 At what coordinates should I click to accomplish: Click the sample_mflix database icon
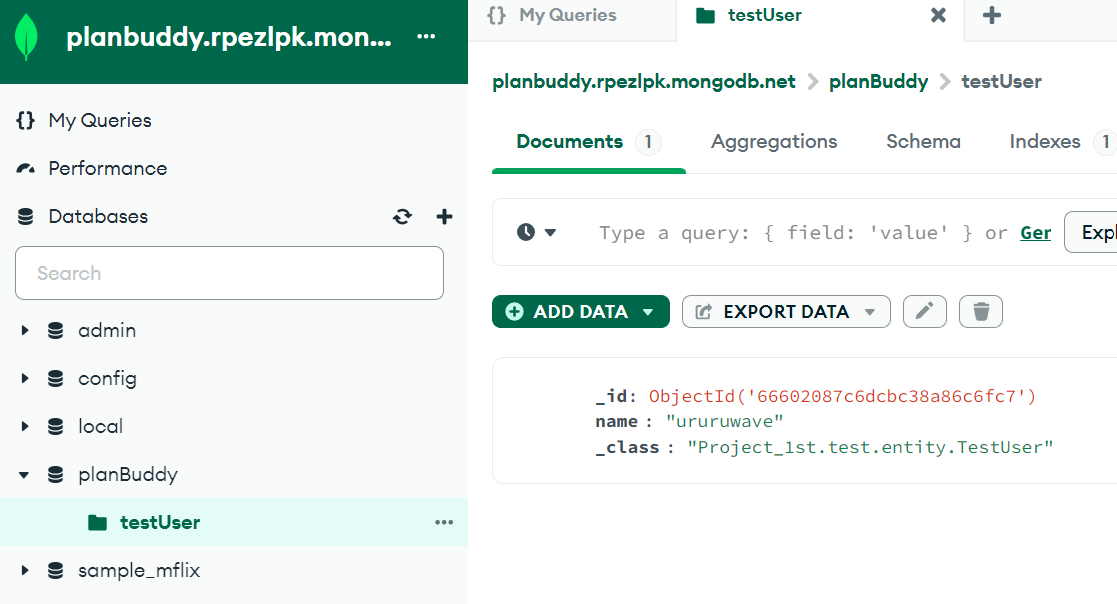56,571
